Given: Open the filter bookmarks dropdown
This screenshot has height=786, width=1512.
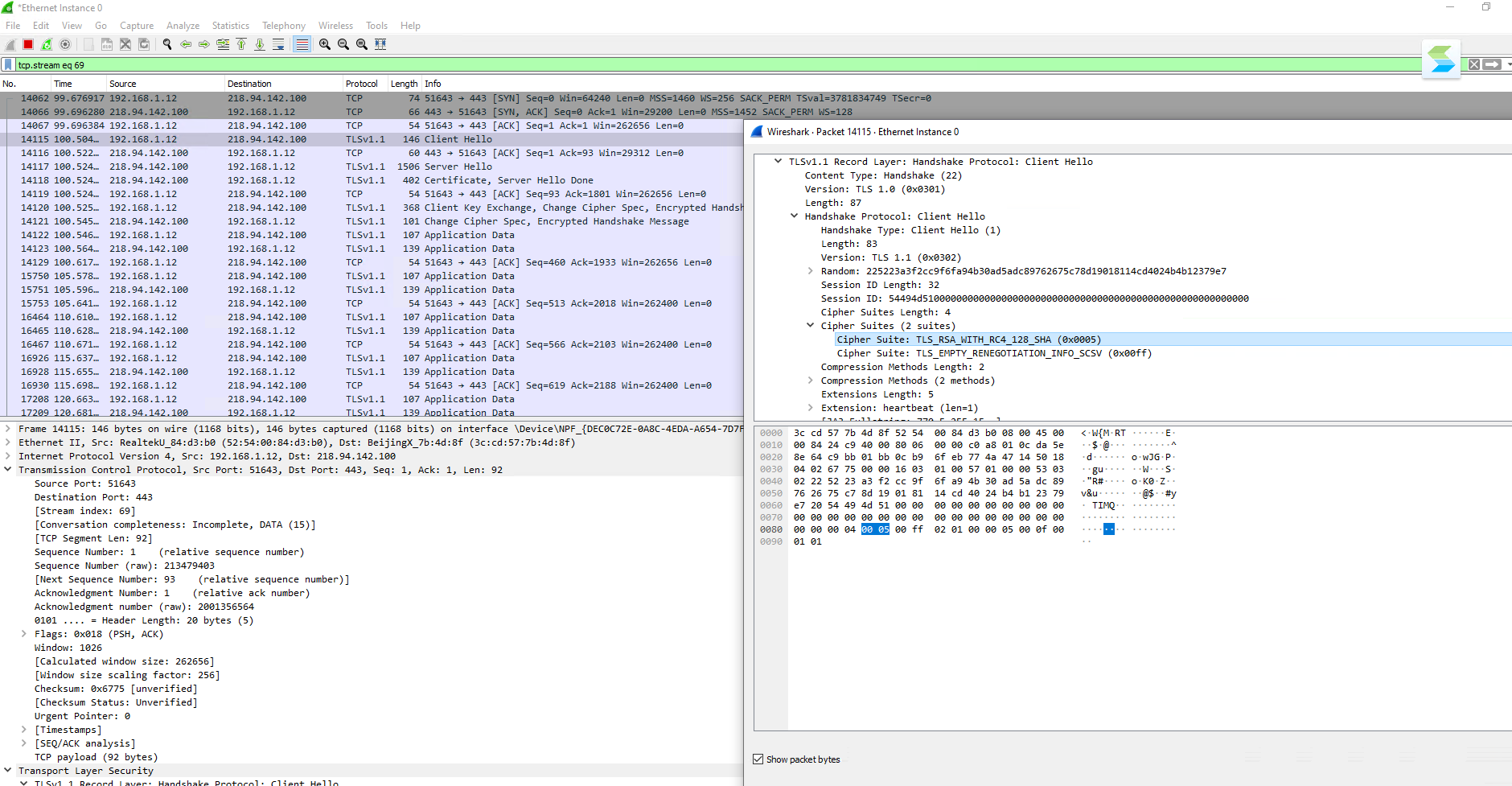Looking at the screenshot, I should click(x=8, y=64).
